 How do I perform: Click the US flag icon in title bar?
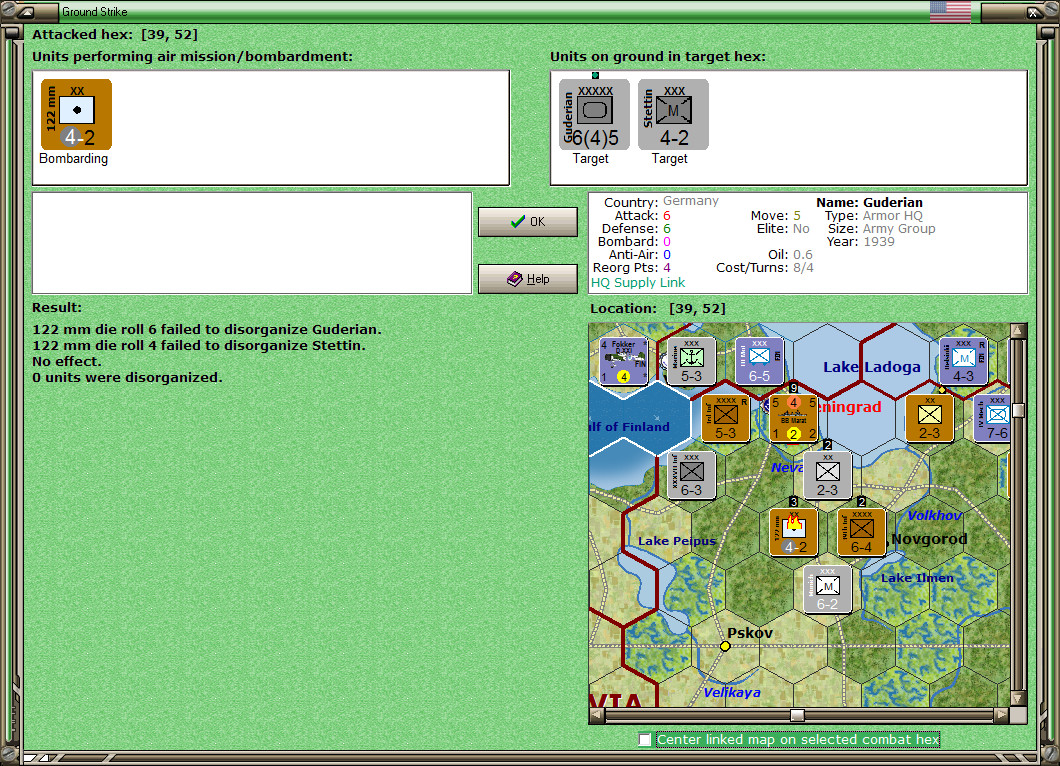[x=950, y=11]
